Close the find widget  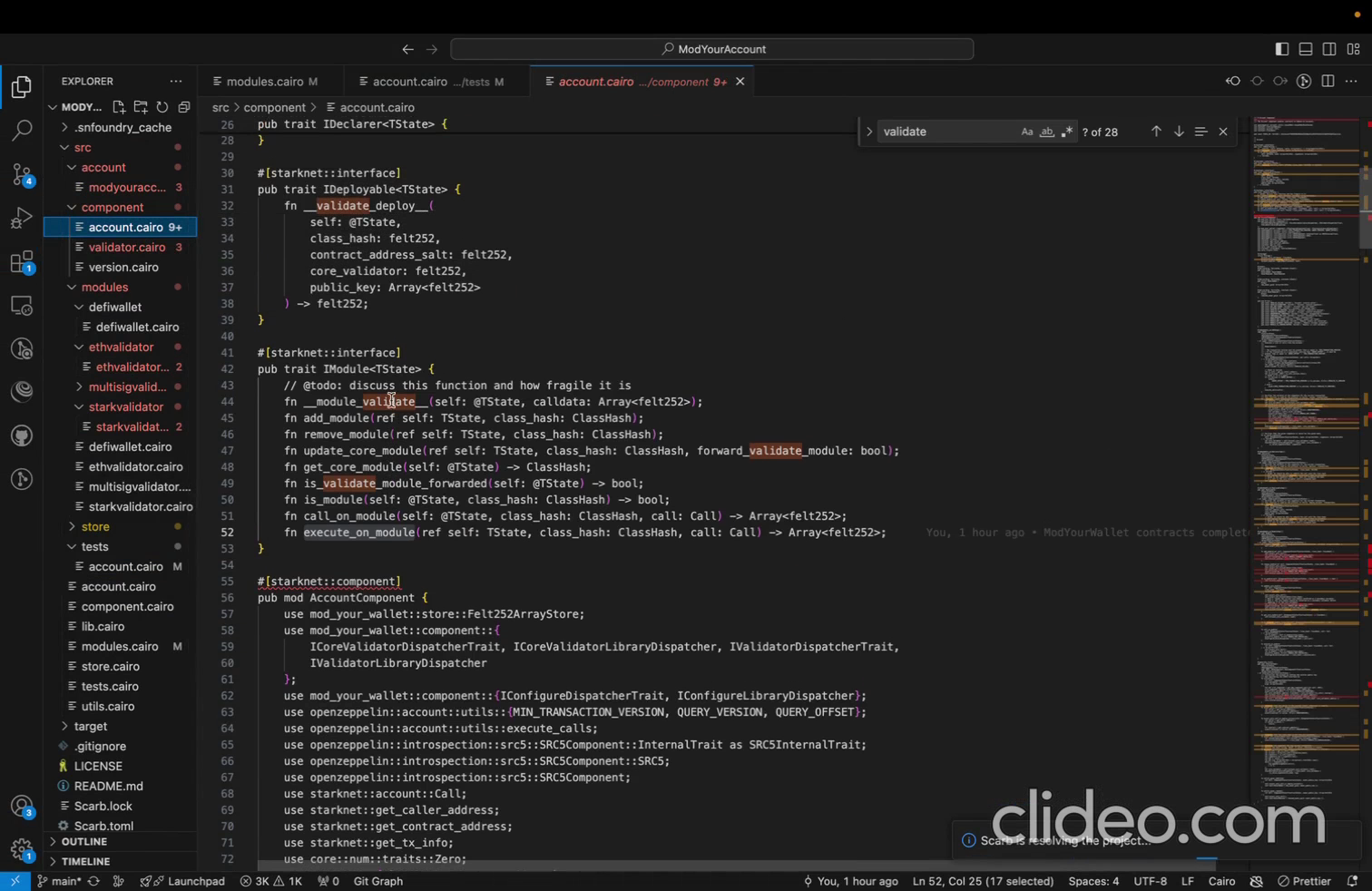pyautogui.click(x=1223, y=132)
